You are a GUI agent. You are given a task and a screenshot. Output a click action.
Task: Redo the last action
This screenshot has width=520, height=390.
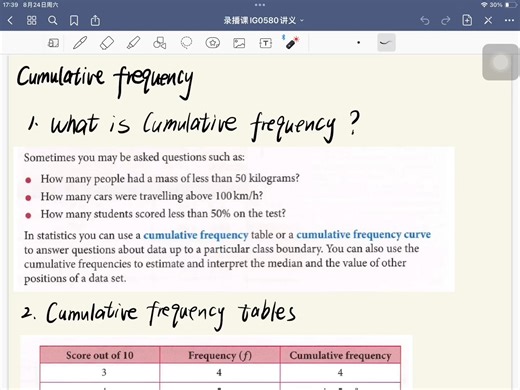tap(445, 21)
